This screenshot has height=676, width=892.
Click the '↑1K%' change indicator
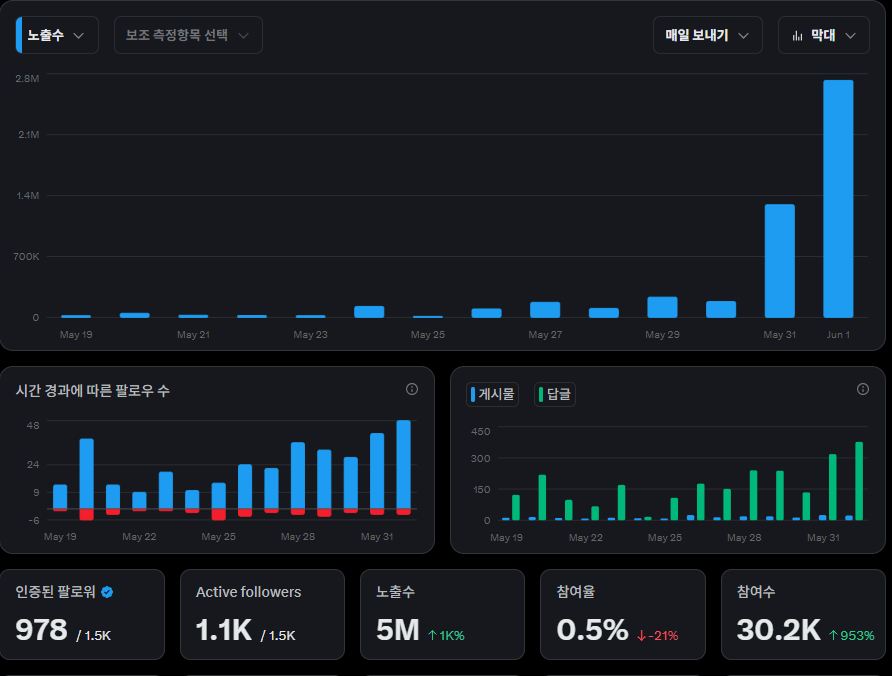pyautogui.click(x=446, y=636)
